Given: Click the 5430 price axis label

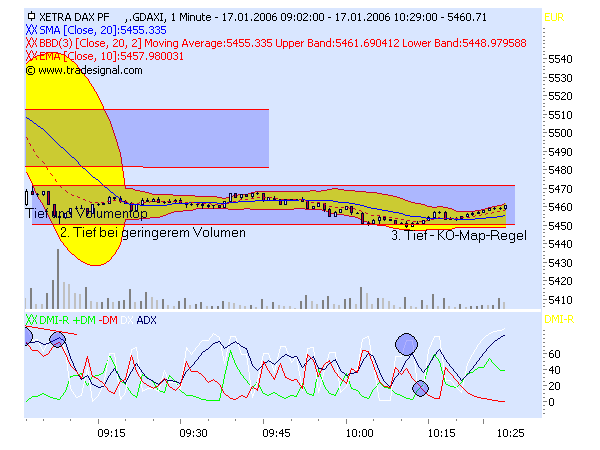Looking at the screenshot, I should coord(560,263).
